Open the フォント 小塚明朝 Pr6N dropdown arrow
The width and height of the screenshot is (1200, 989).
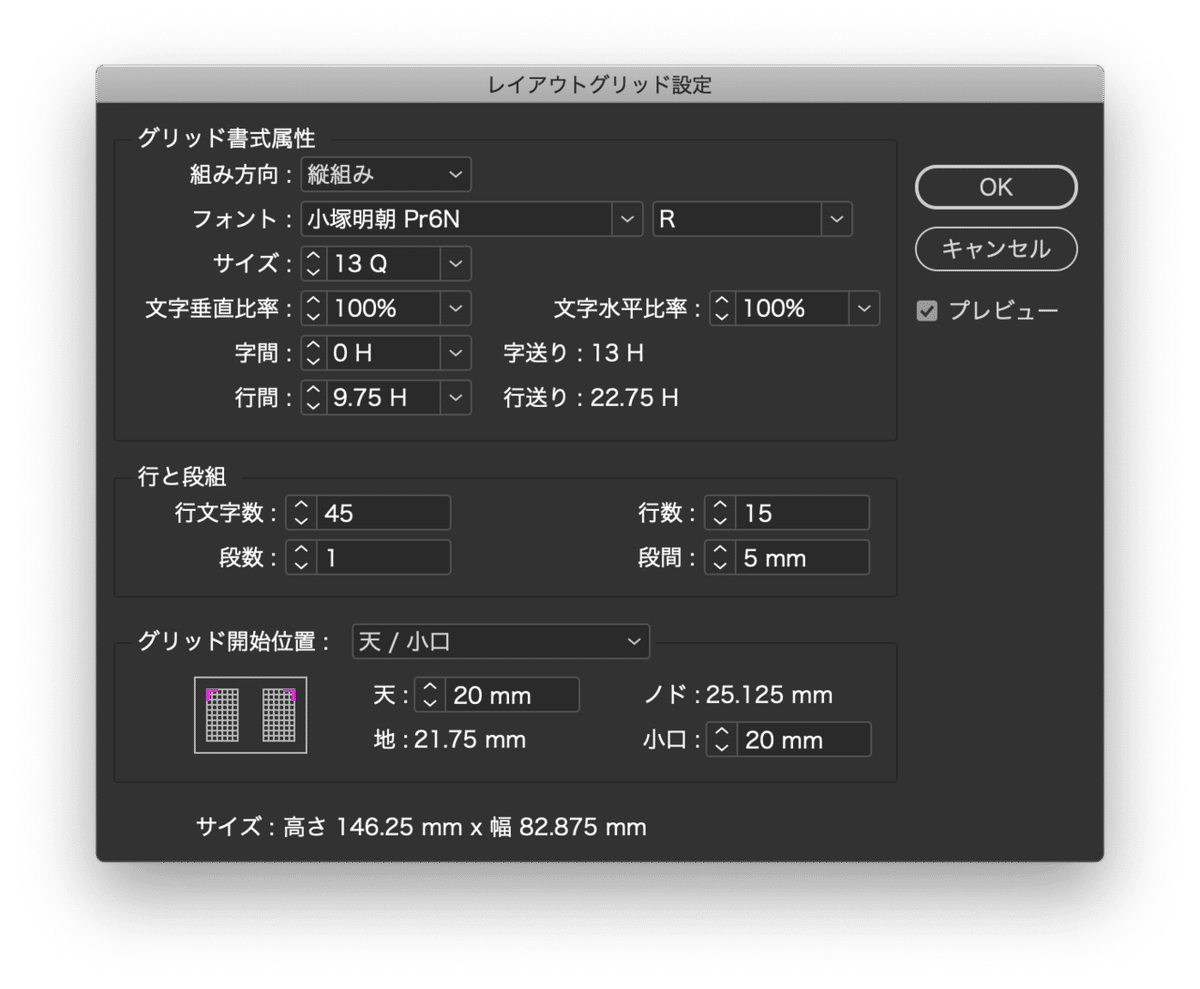(x=627, y=219)
